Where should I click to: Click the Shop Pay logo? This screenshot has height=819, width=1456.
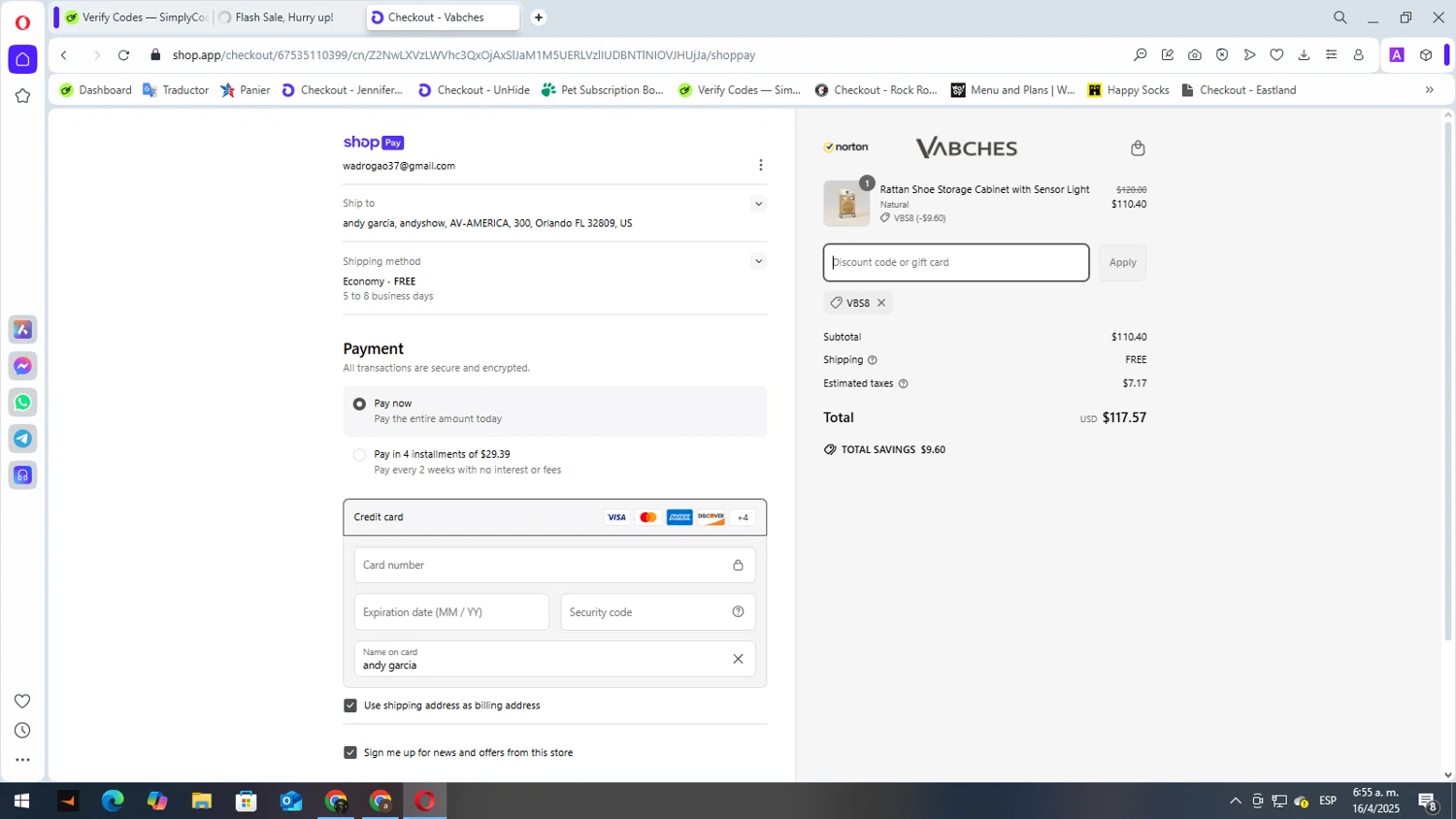tap(374, 143)
